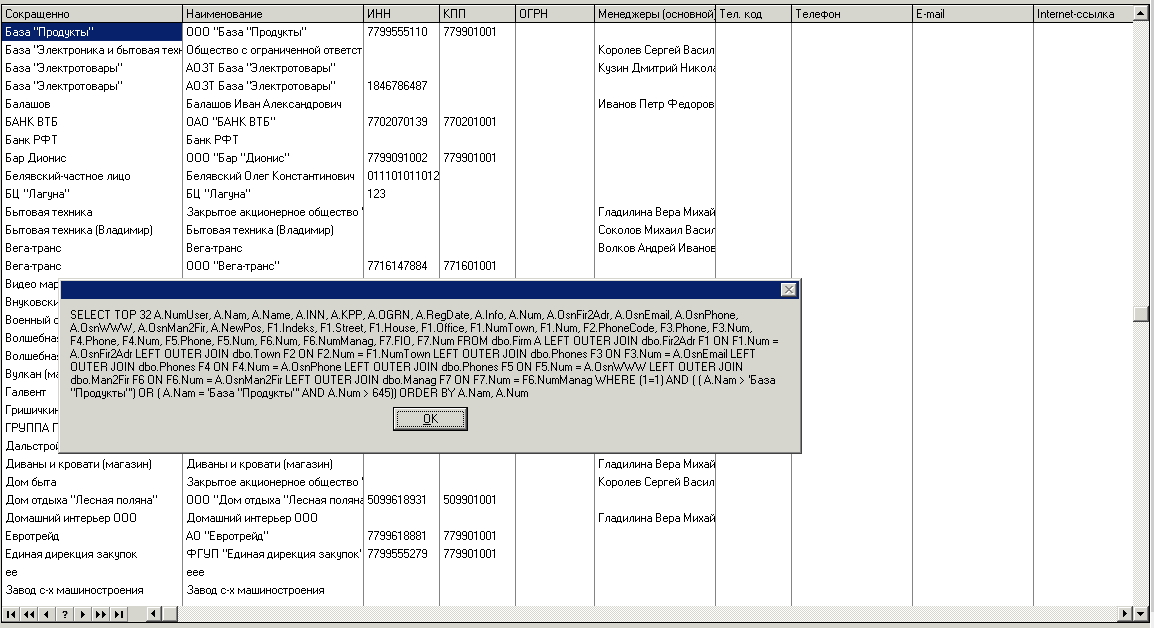Viewport: 1154px width, 628px height.
Task: Advance to the next record
Action: 83,614
